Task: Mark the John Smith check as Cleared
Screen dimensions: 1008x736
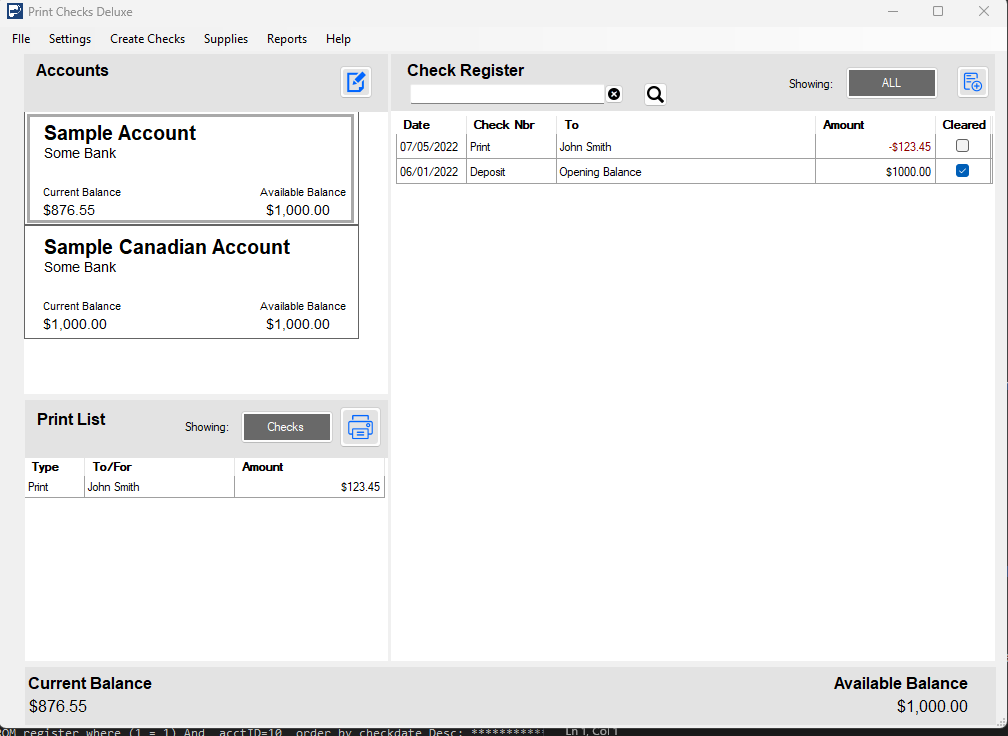Action: 962,145
